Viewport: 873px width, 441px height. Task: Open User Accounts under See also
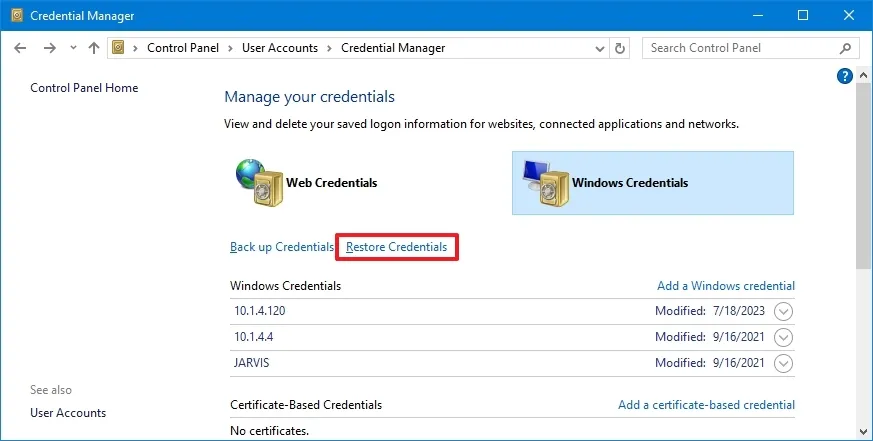pos(68,413)
